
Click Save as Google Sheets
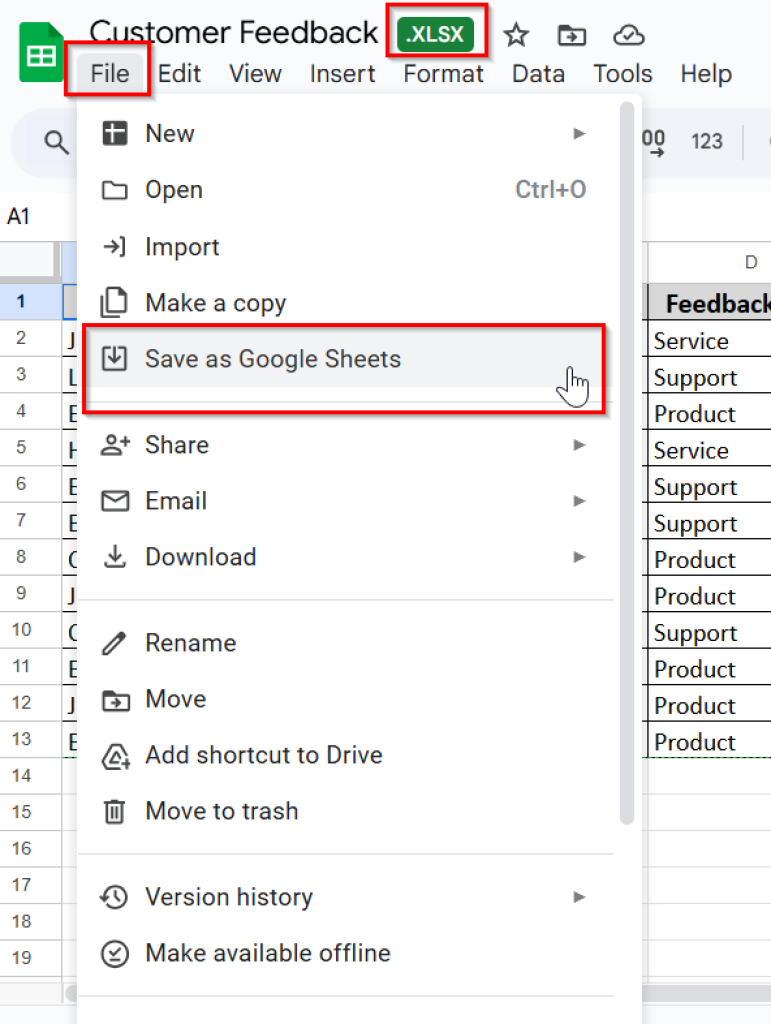point(274,358)
